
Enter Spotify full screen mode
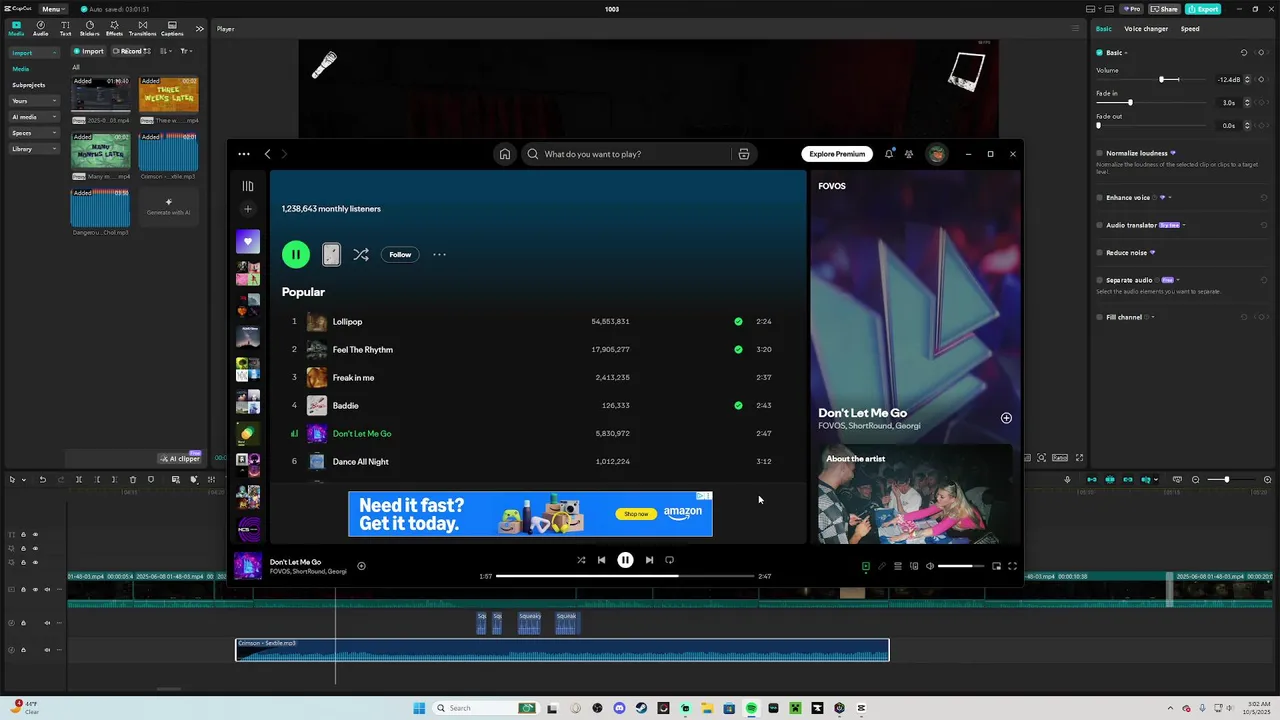pyautogui.click(x=1012, y=566)
